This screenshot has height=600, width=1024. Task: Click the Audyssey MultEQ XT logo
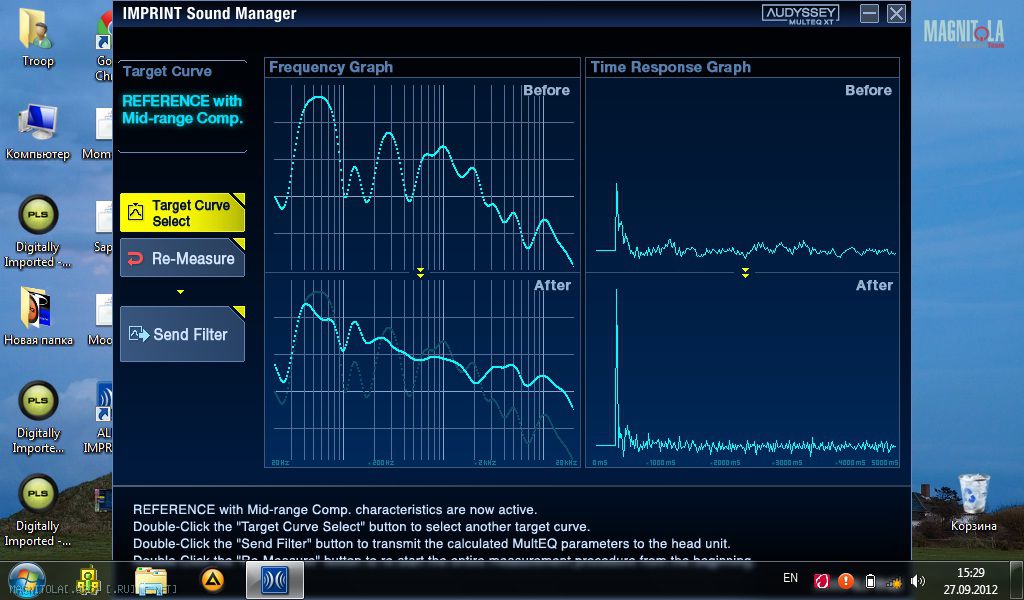(800, 13)
